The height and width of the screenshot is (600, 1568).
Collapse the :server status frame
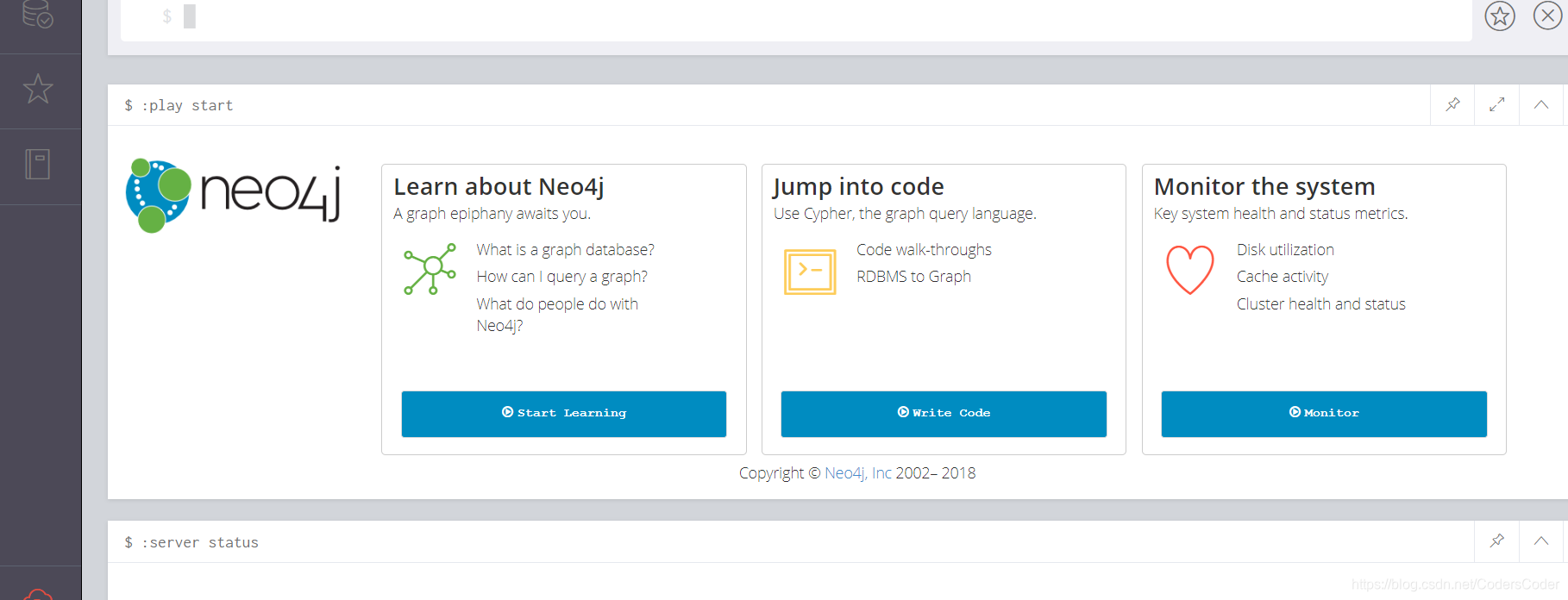click(1541, 541)
